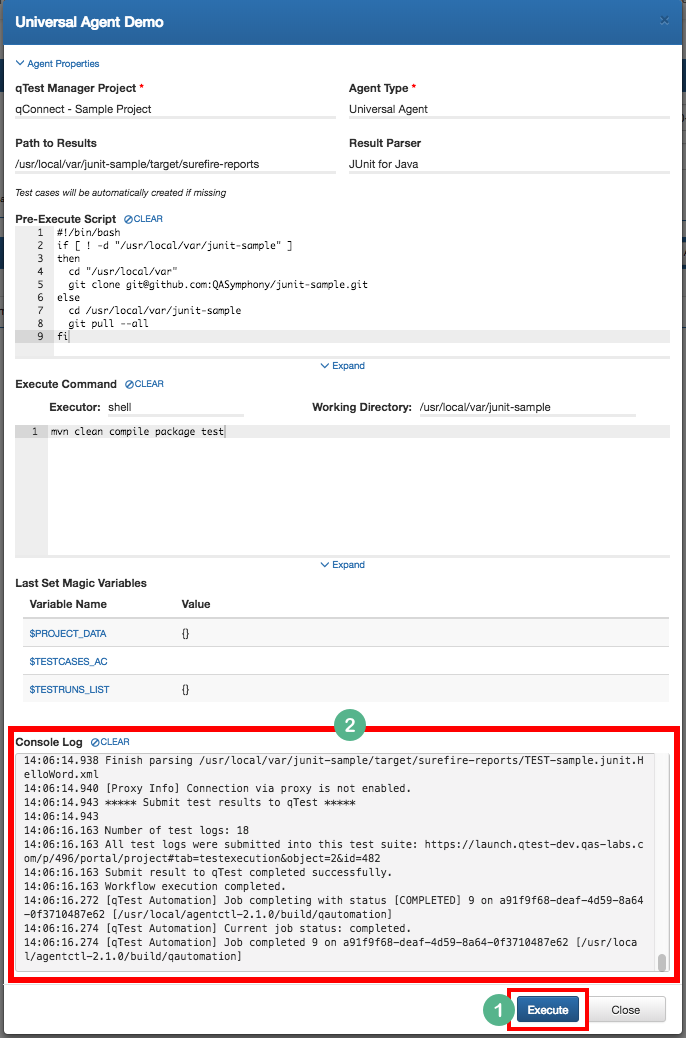The height and width of the screenshot is (1038, 686).
Task: Open the Agent Type field
Action: 510,109
